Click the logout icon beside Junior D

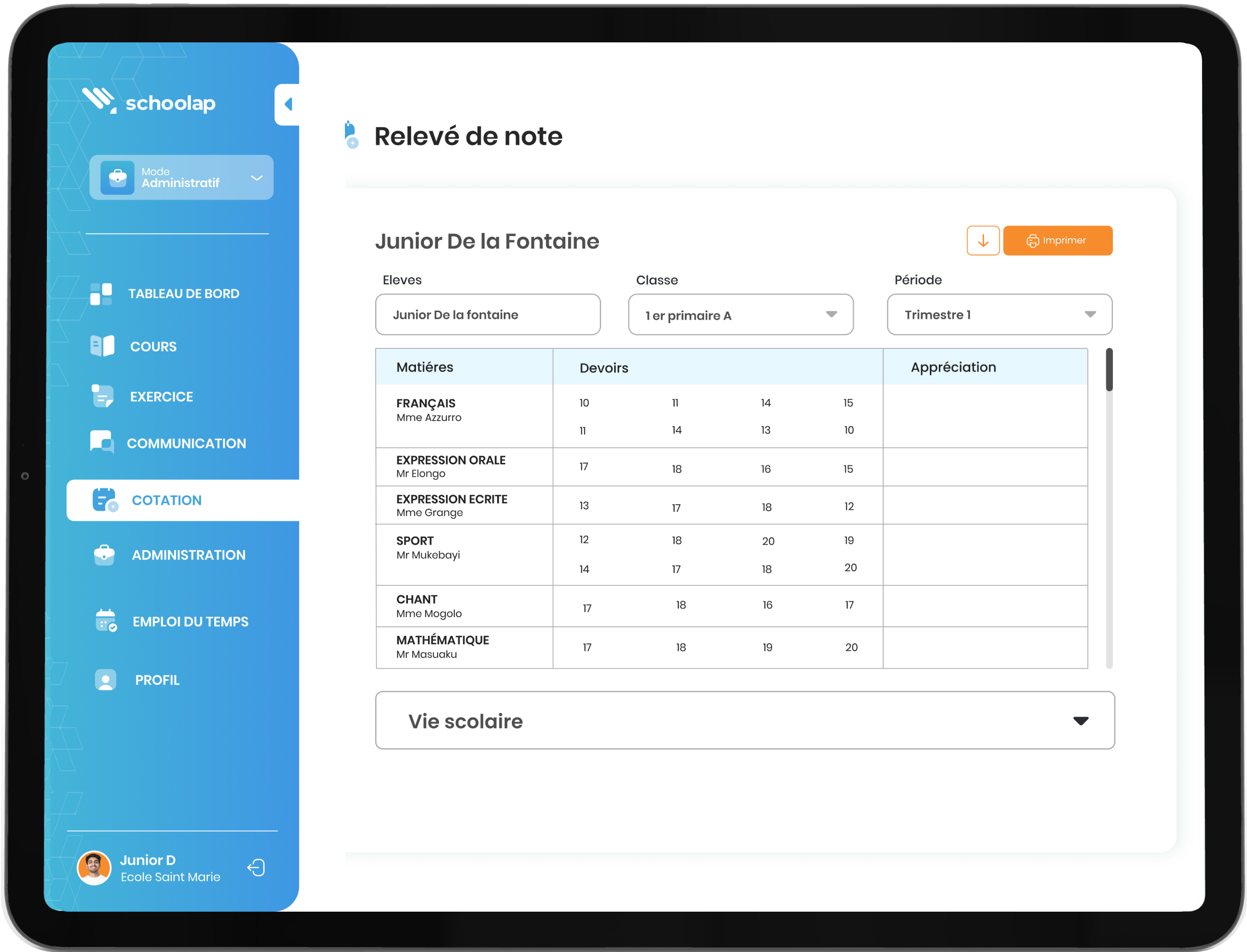pyautogui.click(x=256, y=868)
